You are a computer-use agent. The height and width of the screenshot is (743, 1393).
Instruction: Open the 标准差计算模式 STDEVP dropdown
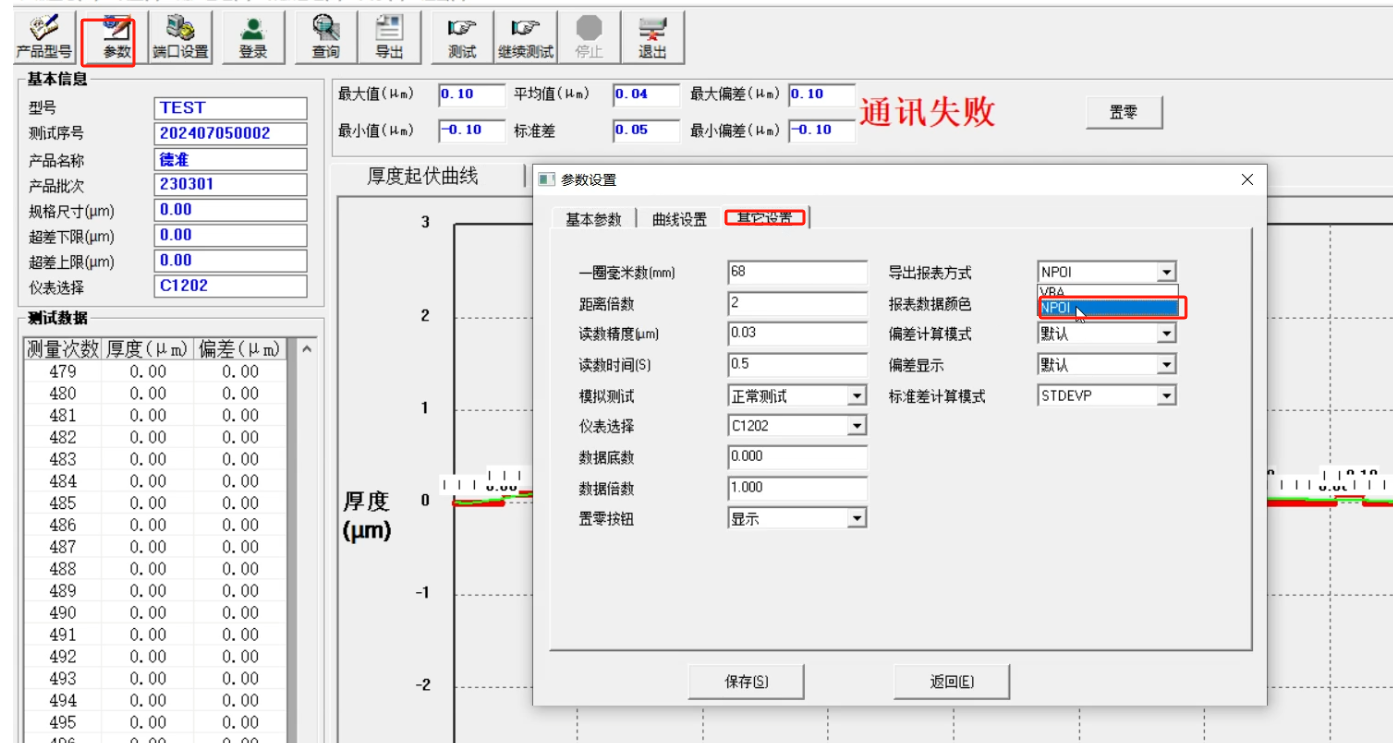[x=1166, y=396]
